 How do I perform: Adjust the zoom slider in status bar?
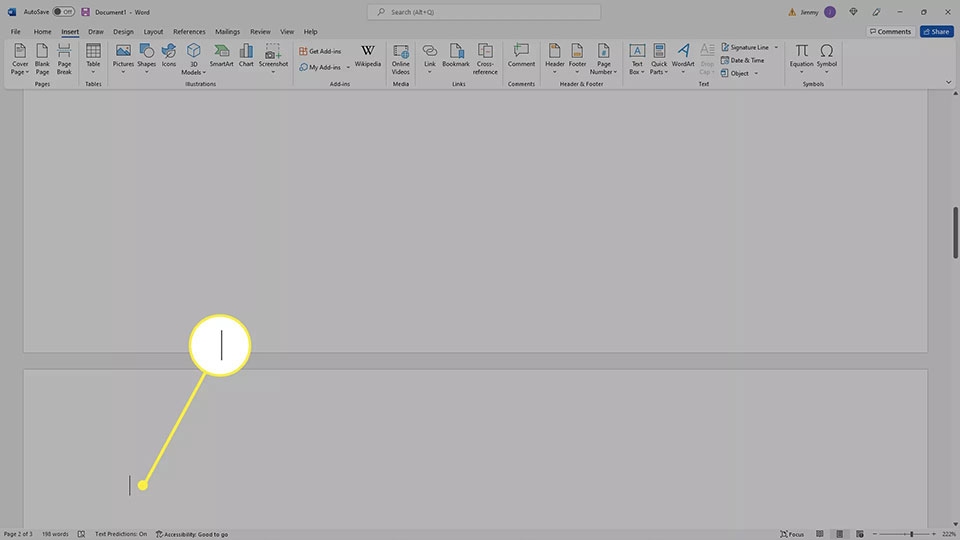point(905,534)
